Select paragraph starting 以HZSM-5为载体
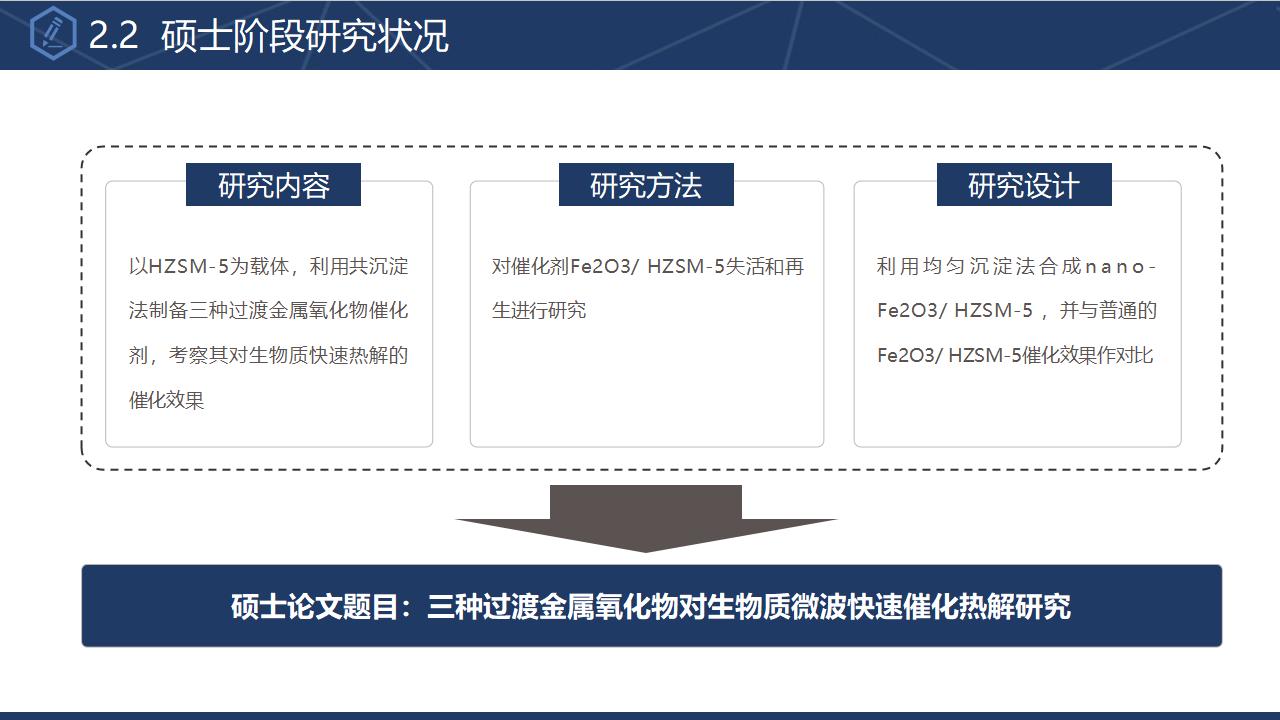Image resolution: width=1280 pixels, height=720 pixels. pyautogui.click(x=269, y=333)
